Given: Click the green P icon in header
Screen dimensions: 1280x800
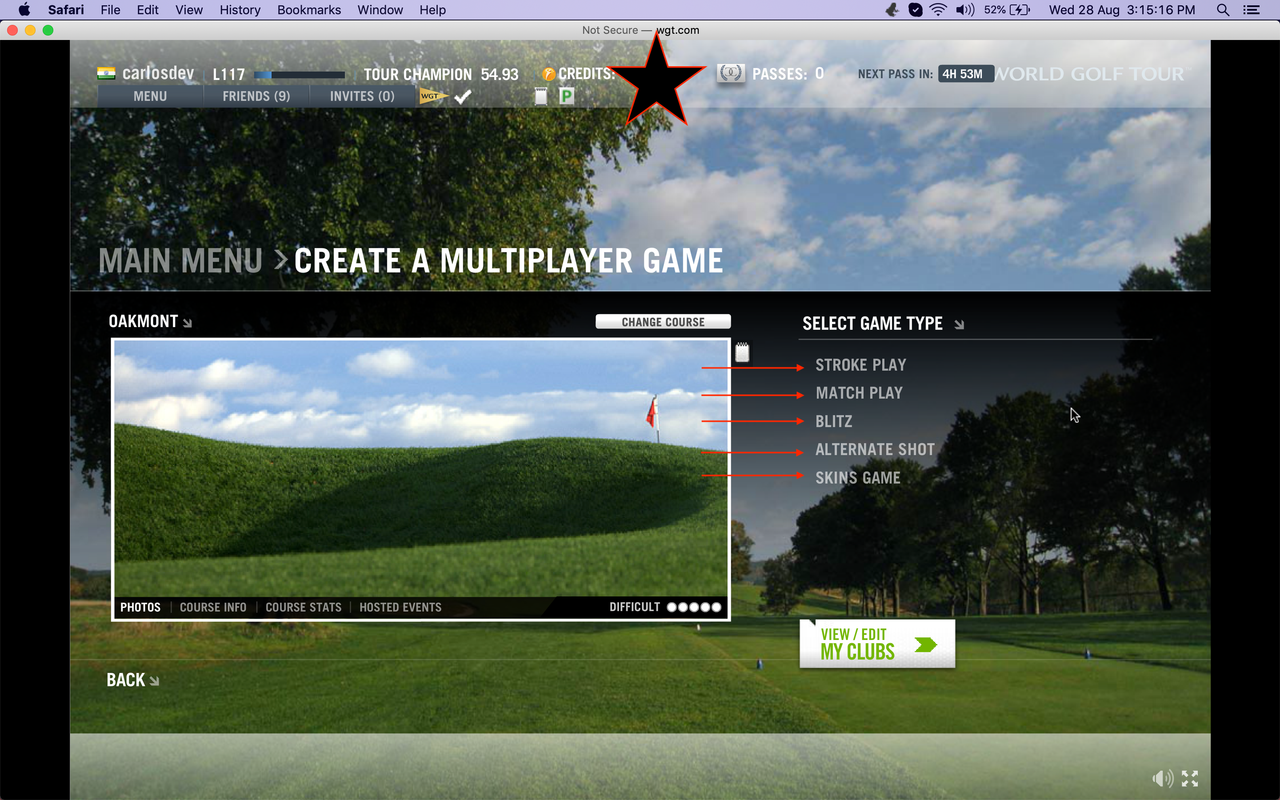Looking at the screenshot, I should coord(567,97).
